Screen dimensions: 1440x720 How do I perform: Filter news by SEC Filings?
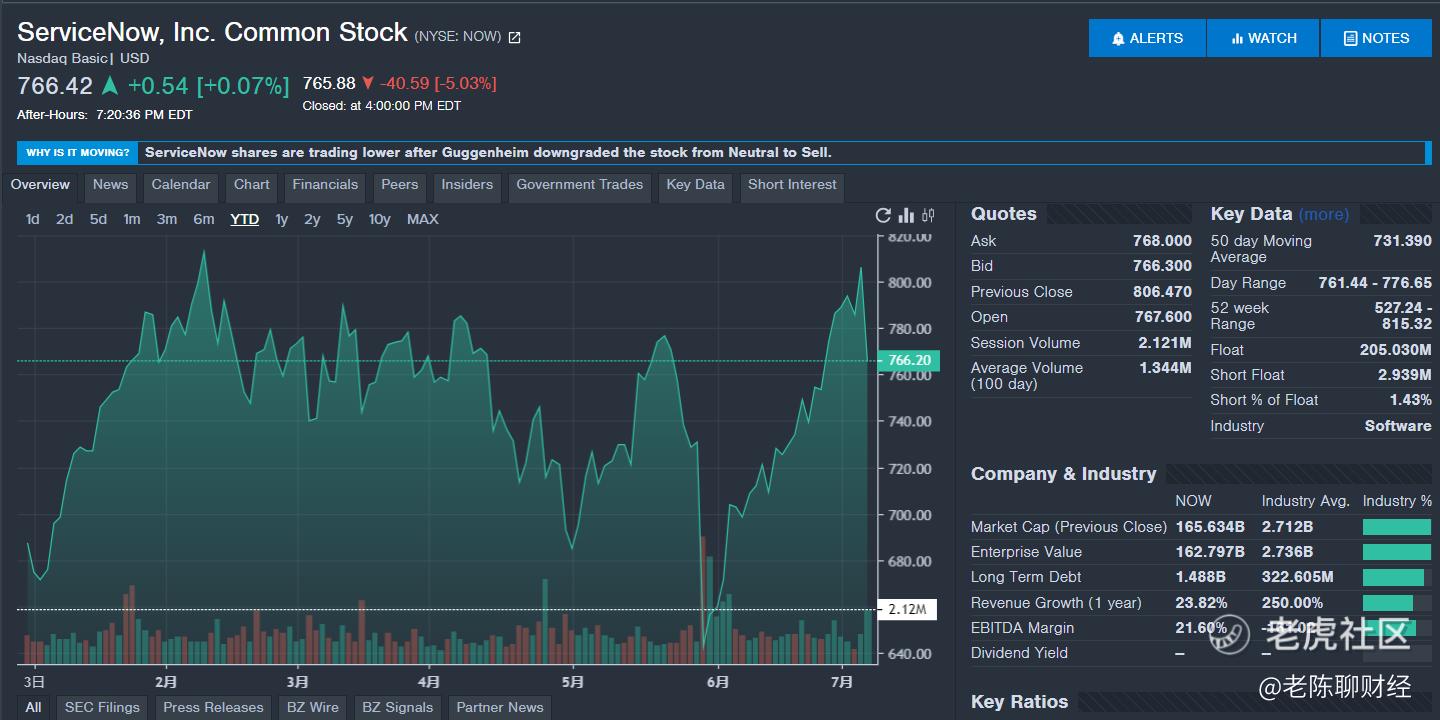tap(102, 707)
